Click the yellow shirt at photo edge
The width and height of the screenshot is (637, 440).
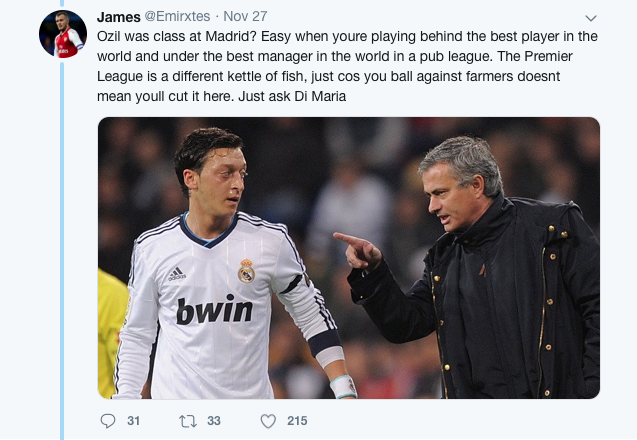click(111, 333)
